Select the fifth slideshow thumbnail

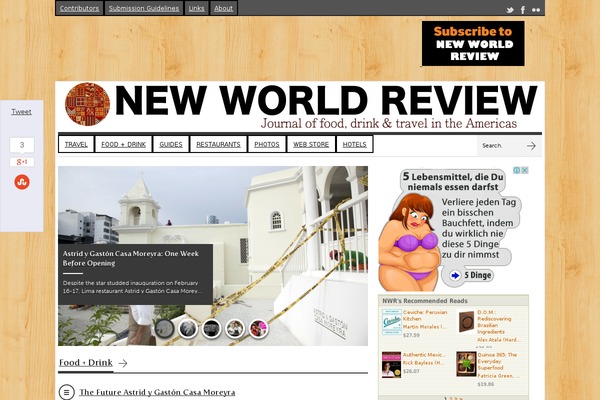[258, 329]
